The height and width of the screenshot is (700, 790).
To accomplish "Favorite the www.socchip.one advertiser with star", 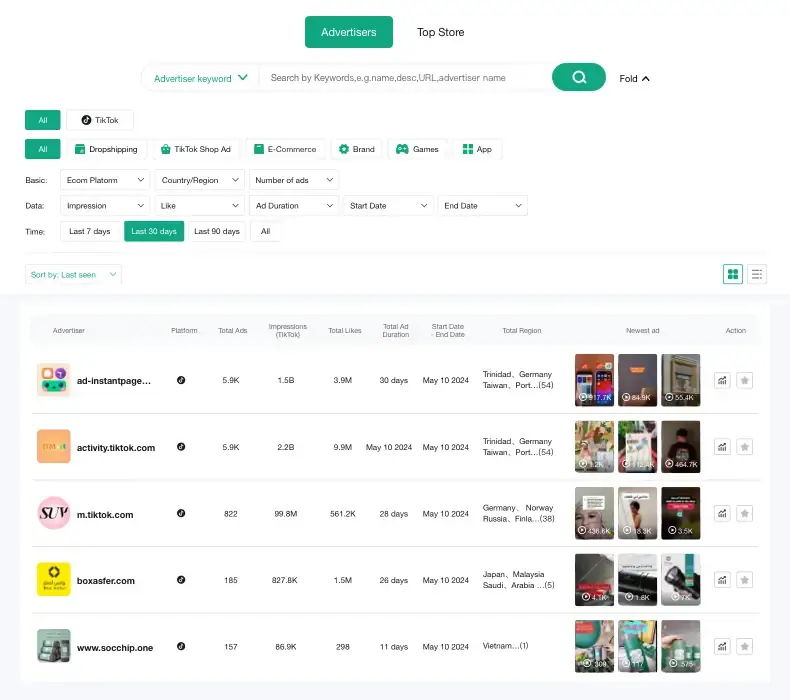I will pos(744,647).
